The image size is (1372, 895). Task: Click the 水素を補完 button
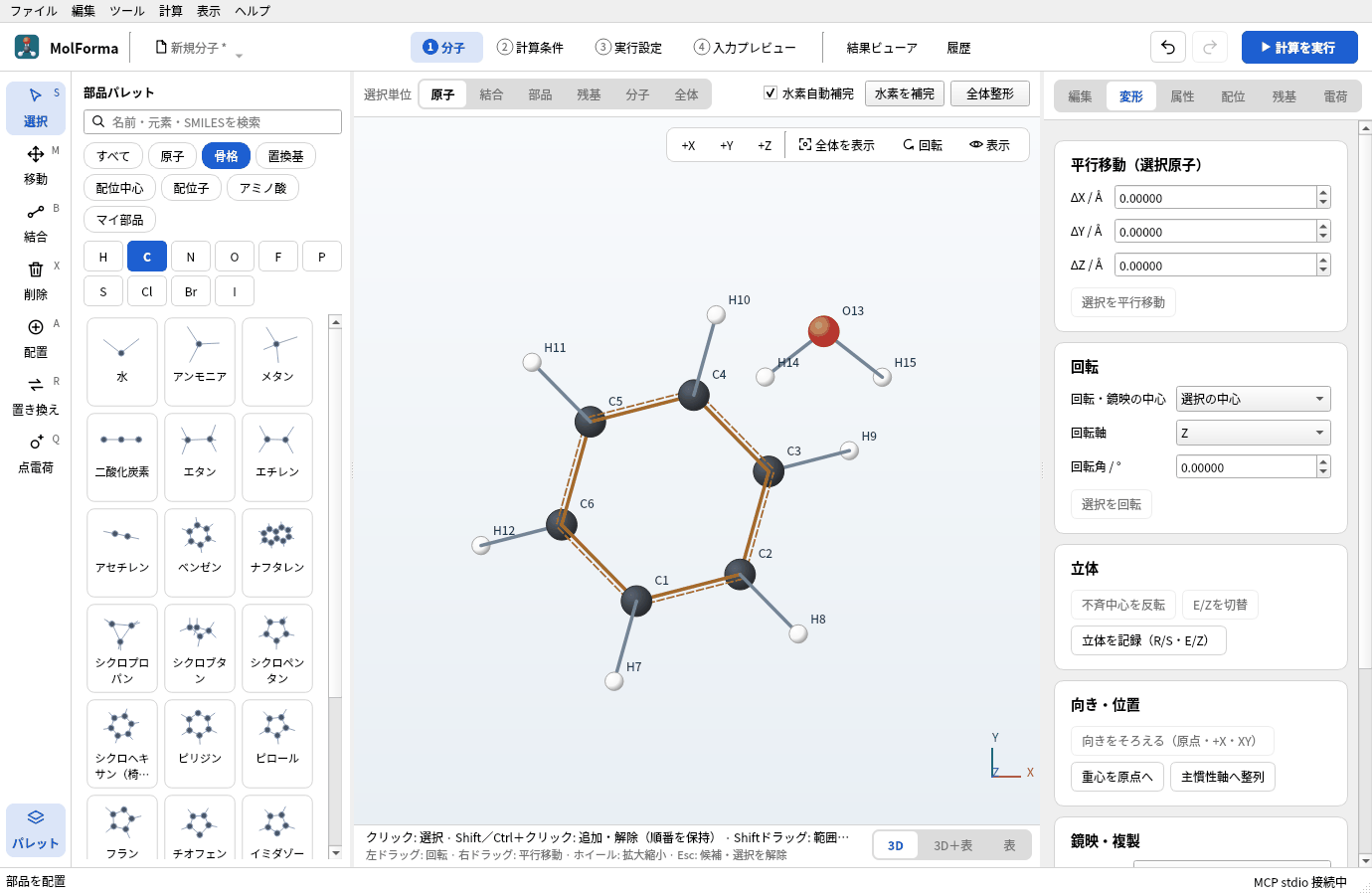pyautogui.click(x=905, y=93)
